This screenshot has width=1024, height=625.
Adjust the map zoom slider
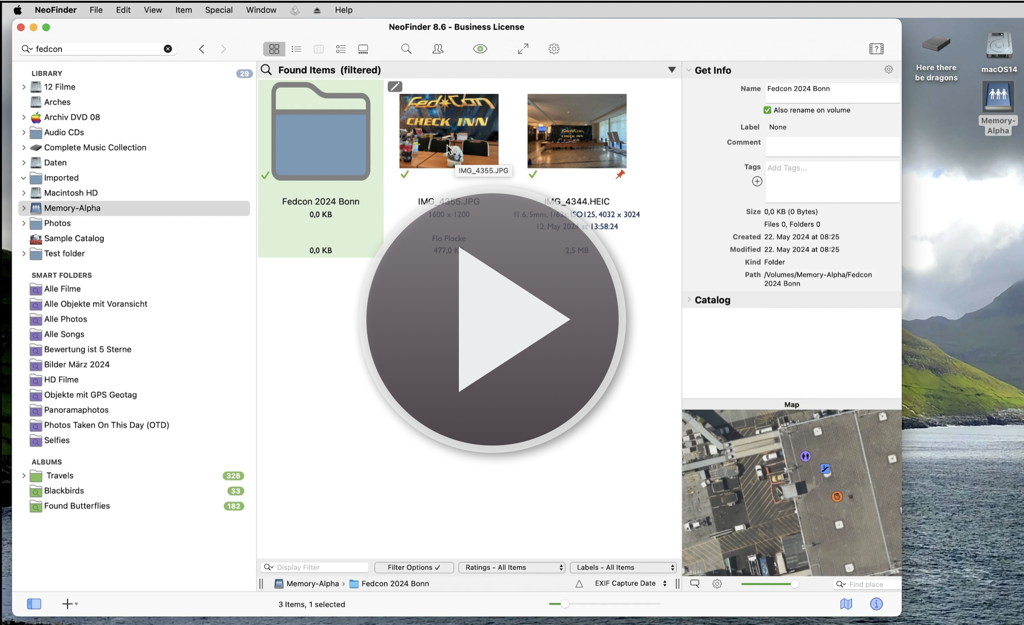tap(794, 584)
